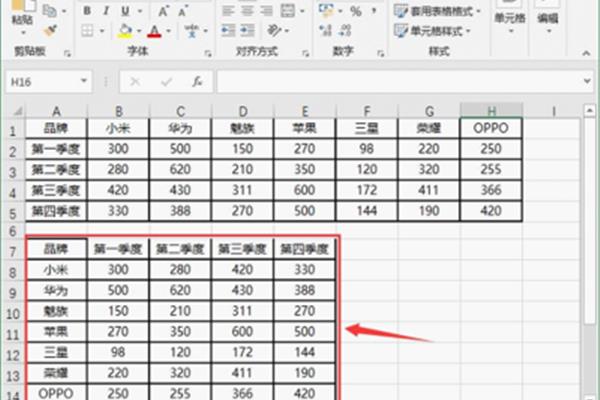Image resolution: width=600 pixels, height=400 pixels.
Task: Select cell F2 with value 98
Action: [367, 149]
